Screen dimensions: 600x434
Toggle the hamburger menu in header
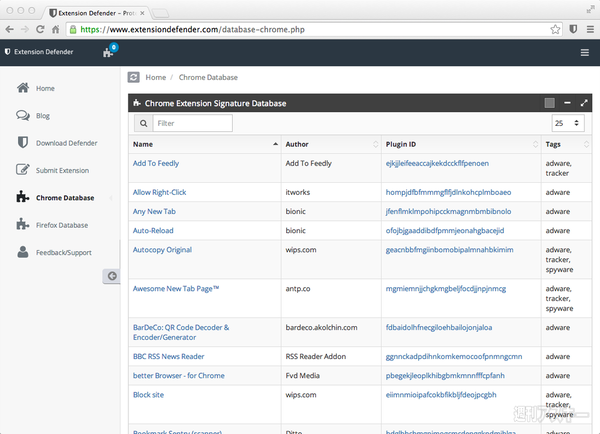584,52
